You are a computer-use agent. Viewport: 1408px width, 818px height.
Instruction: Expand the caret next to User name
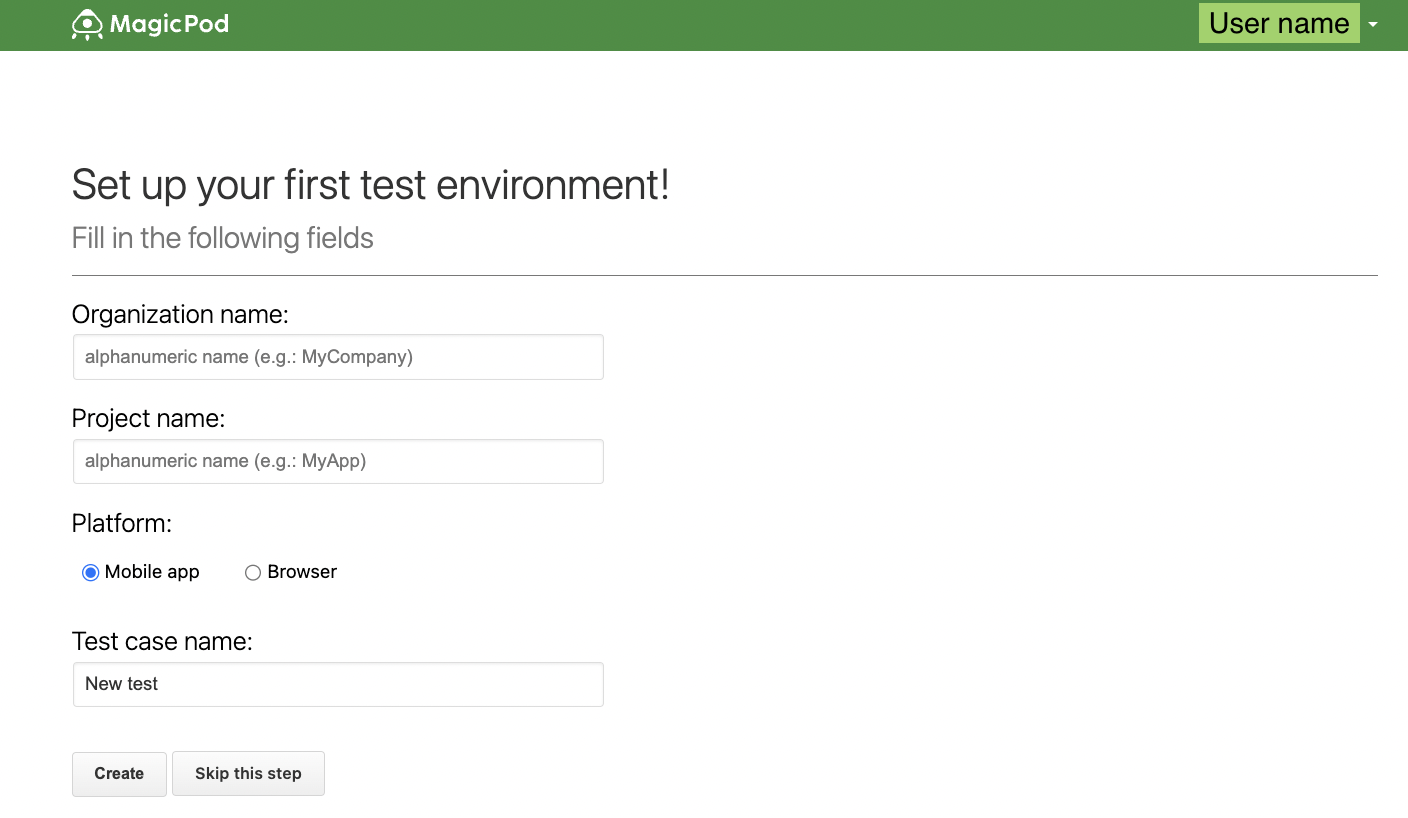[1373, 25]
